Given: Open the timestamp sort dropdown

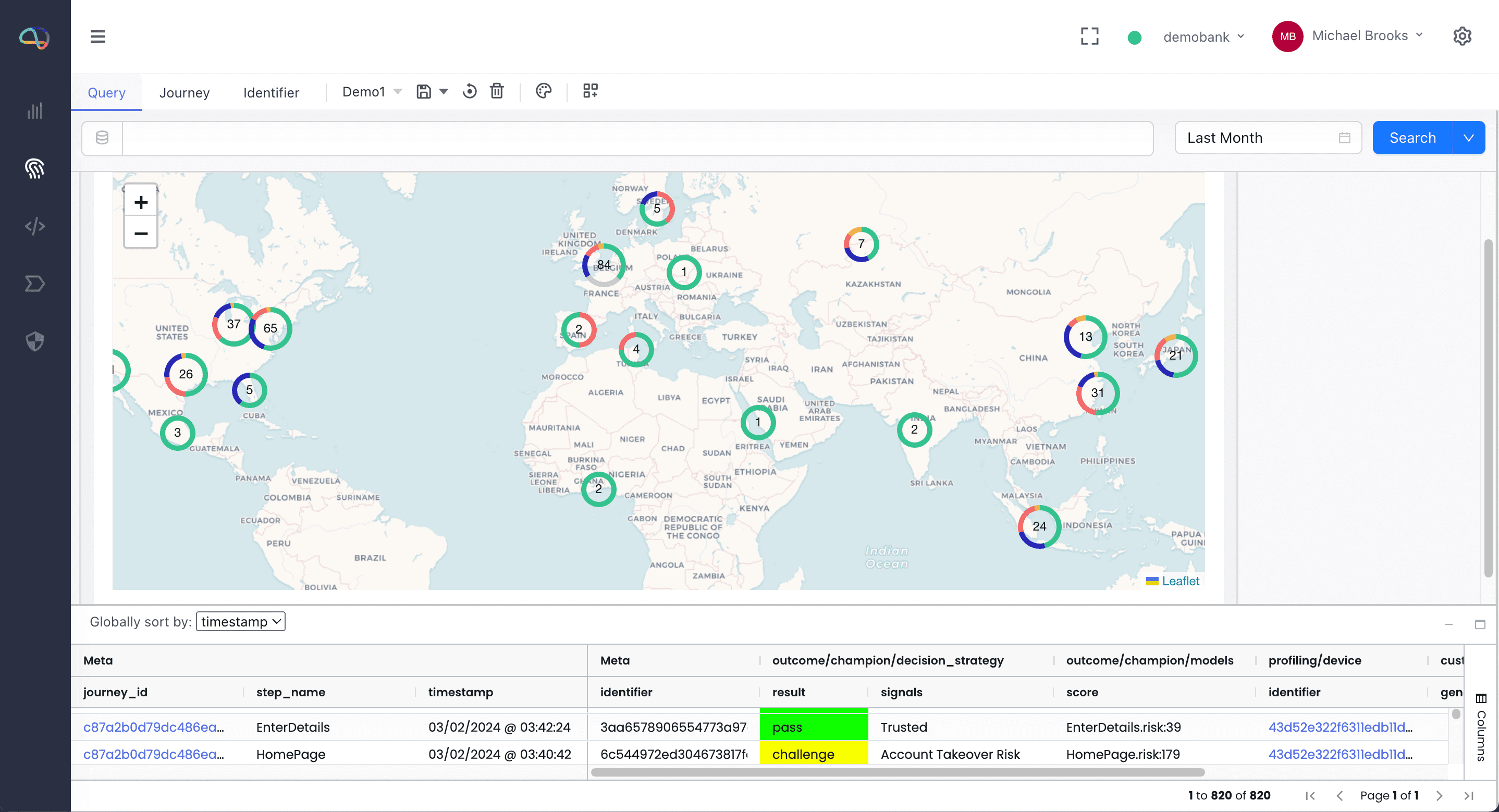Looking at the screenshot, I should [240, 621].
